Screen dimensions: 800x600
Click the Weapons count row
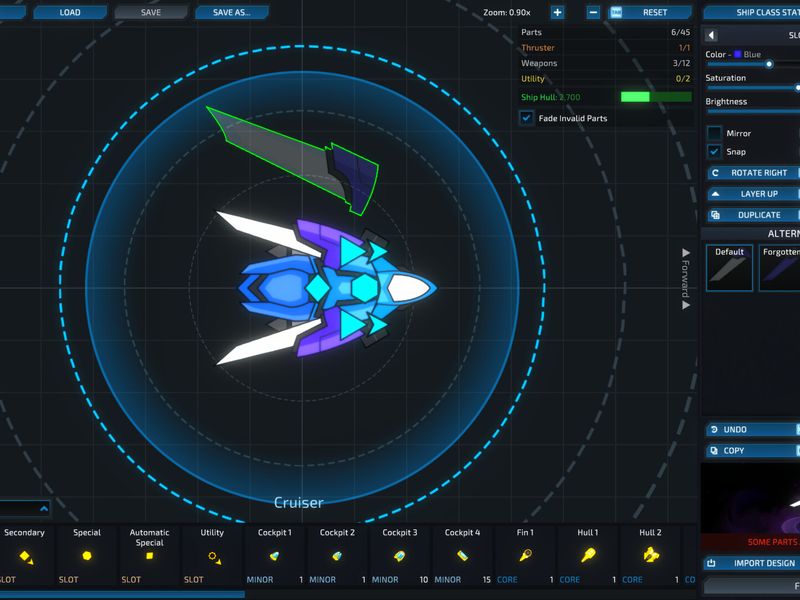(606, 63)
